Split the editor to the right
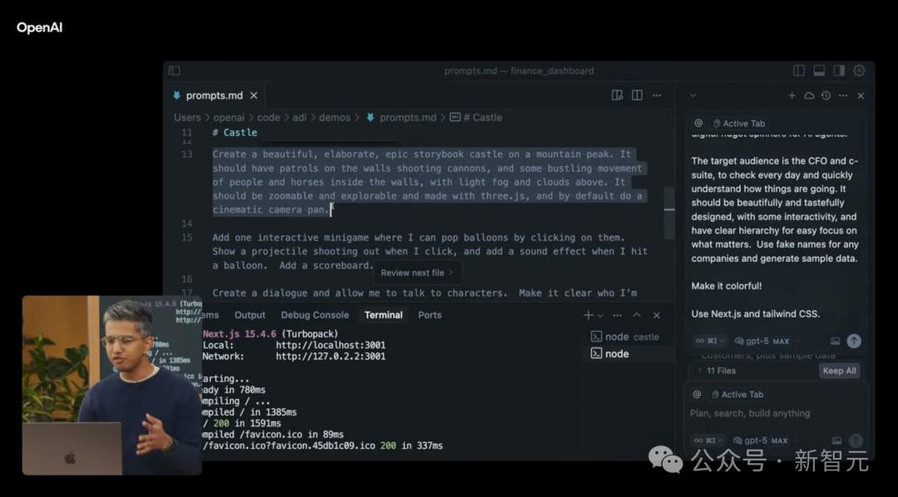 [x=637, y=96]
